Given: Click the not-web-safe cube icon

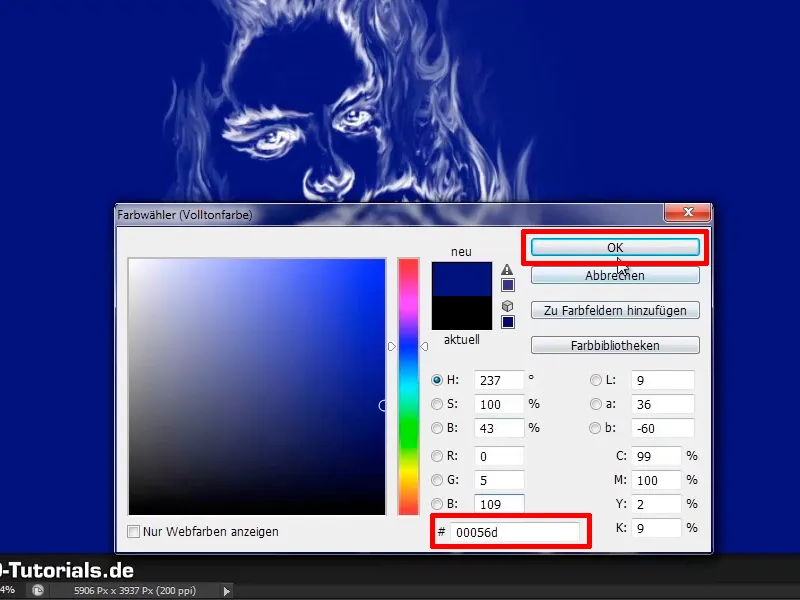Looking at the screenshot, I should (507, 306).
